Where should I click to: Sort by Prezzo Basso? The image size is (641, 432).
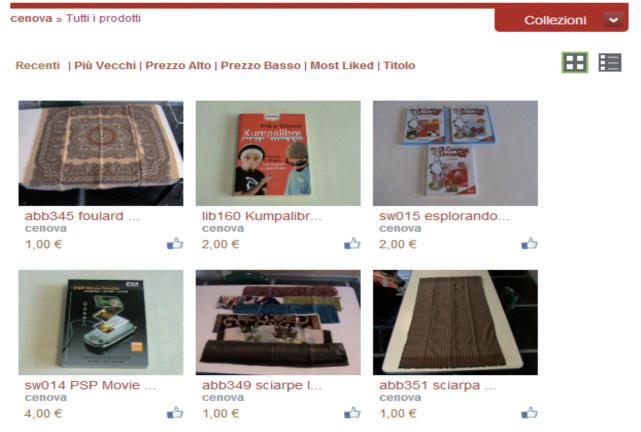click(260, 65)
